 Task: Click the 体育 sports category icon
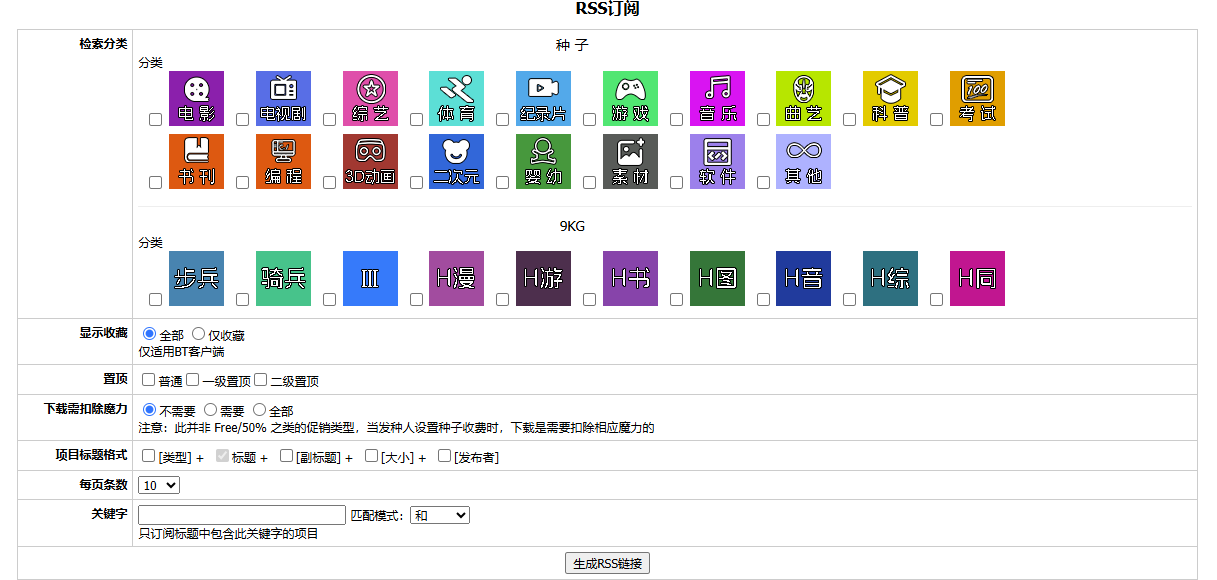click(x=456, y=98)
